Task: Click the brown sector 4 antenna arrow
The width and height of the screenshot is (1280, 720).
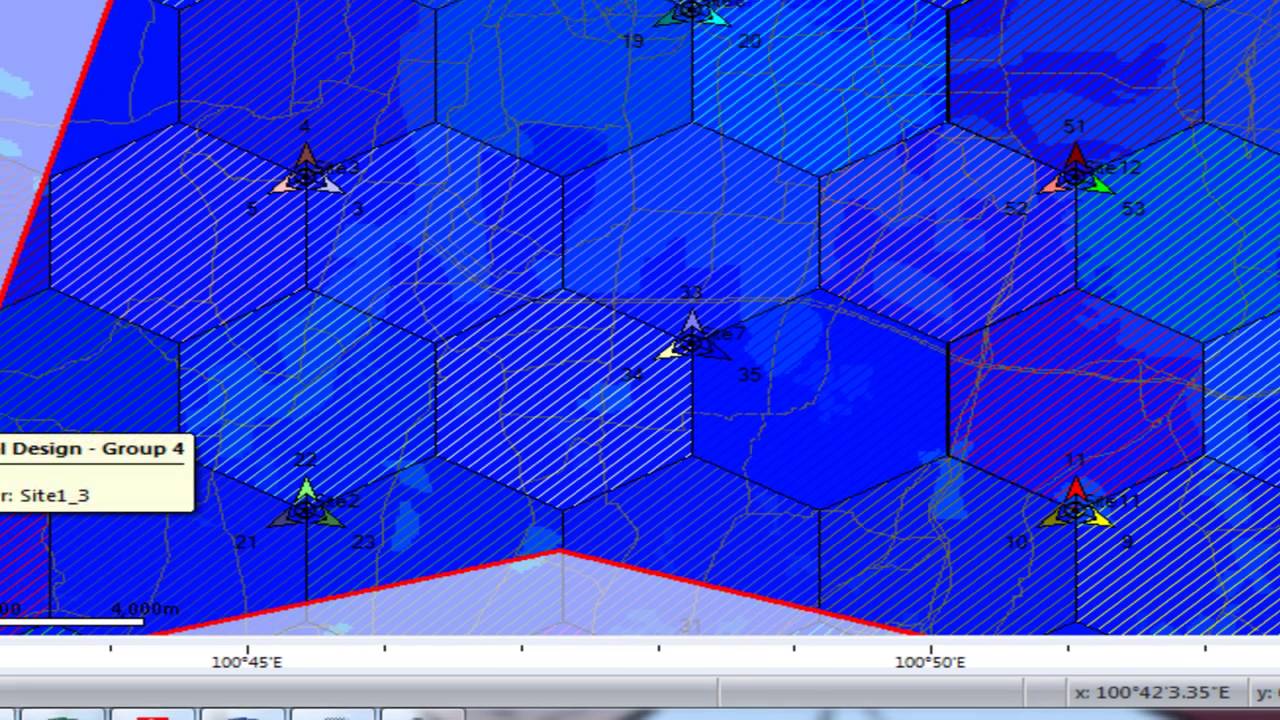Action: click(x=306, y=155)
